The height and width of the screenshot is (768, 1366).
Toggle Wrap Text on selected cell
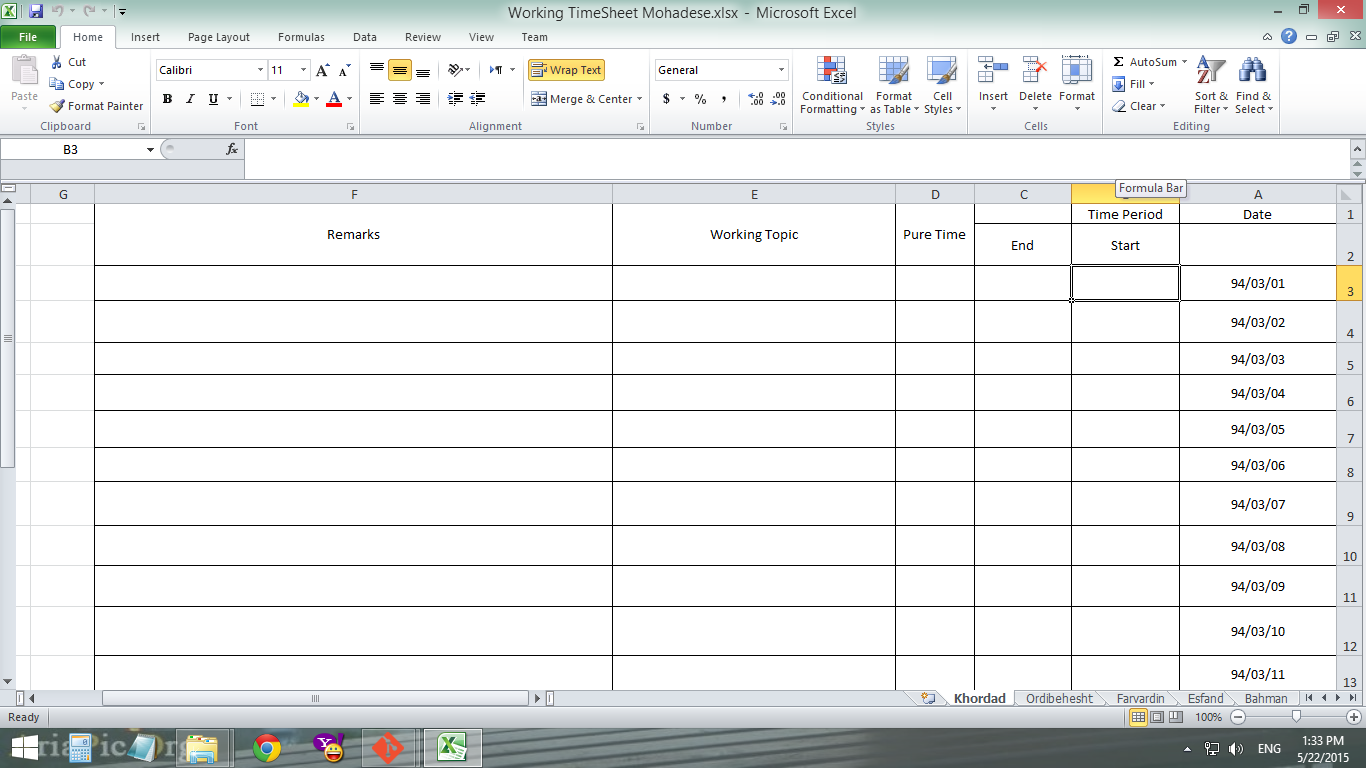point(566,70)
